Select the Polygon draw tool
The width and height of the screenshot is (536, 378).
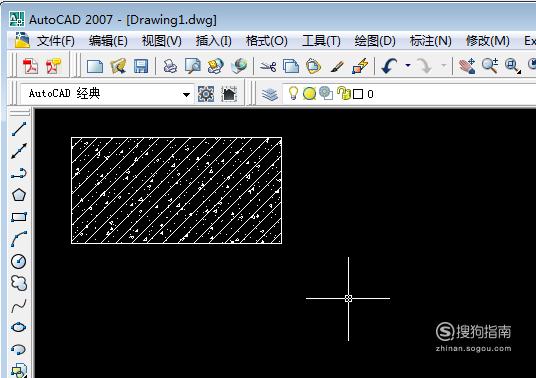[x=19, y=195]
